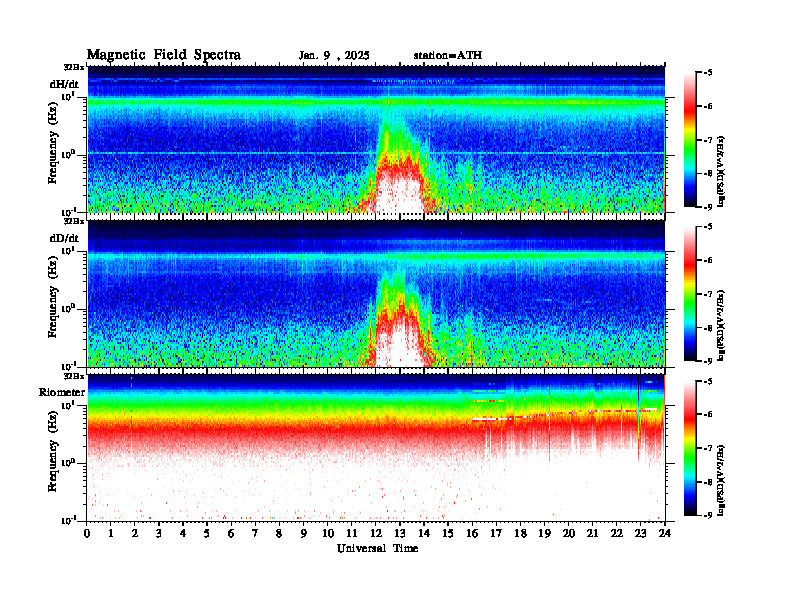Click the '-8' tick on dD/dt color scale
The width and height of the screenshot is (792, 612).
(708, 328)
